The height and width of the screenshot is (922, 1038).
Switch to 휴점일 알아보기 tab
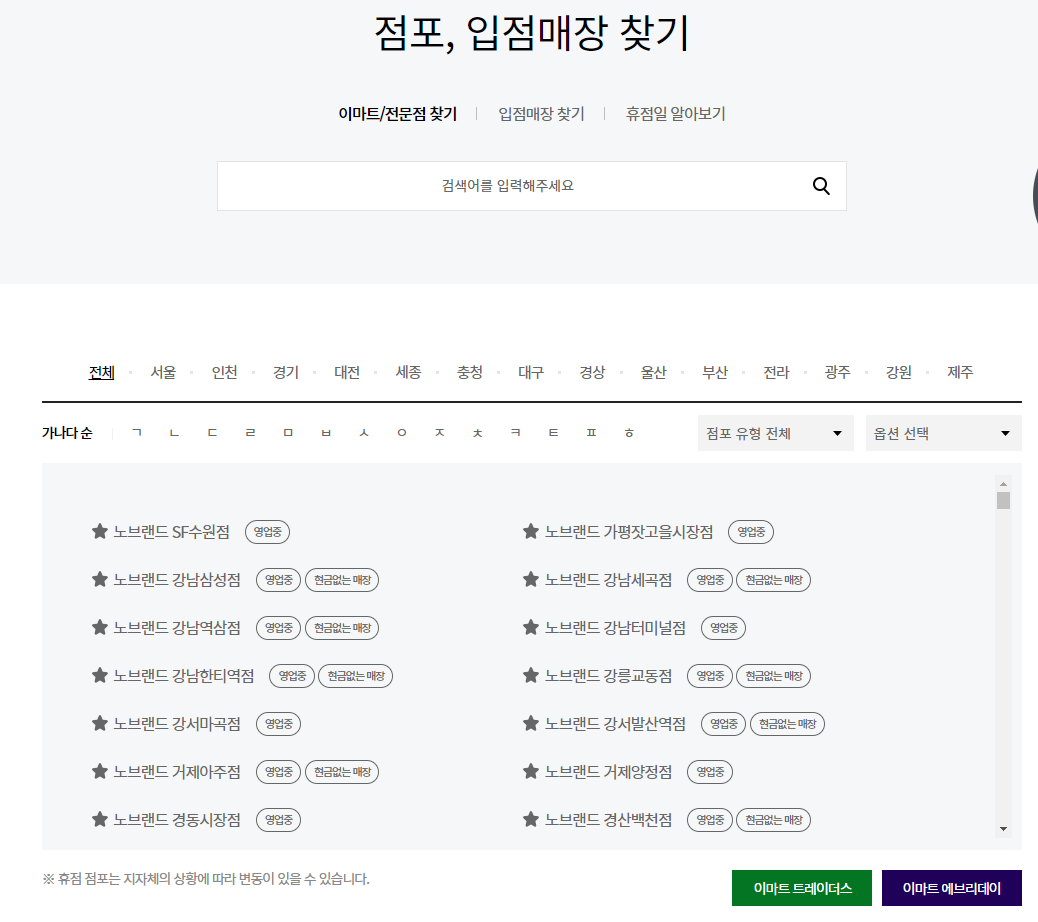click(675, 114)
